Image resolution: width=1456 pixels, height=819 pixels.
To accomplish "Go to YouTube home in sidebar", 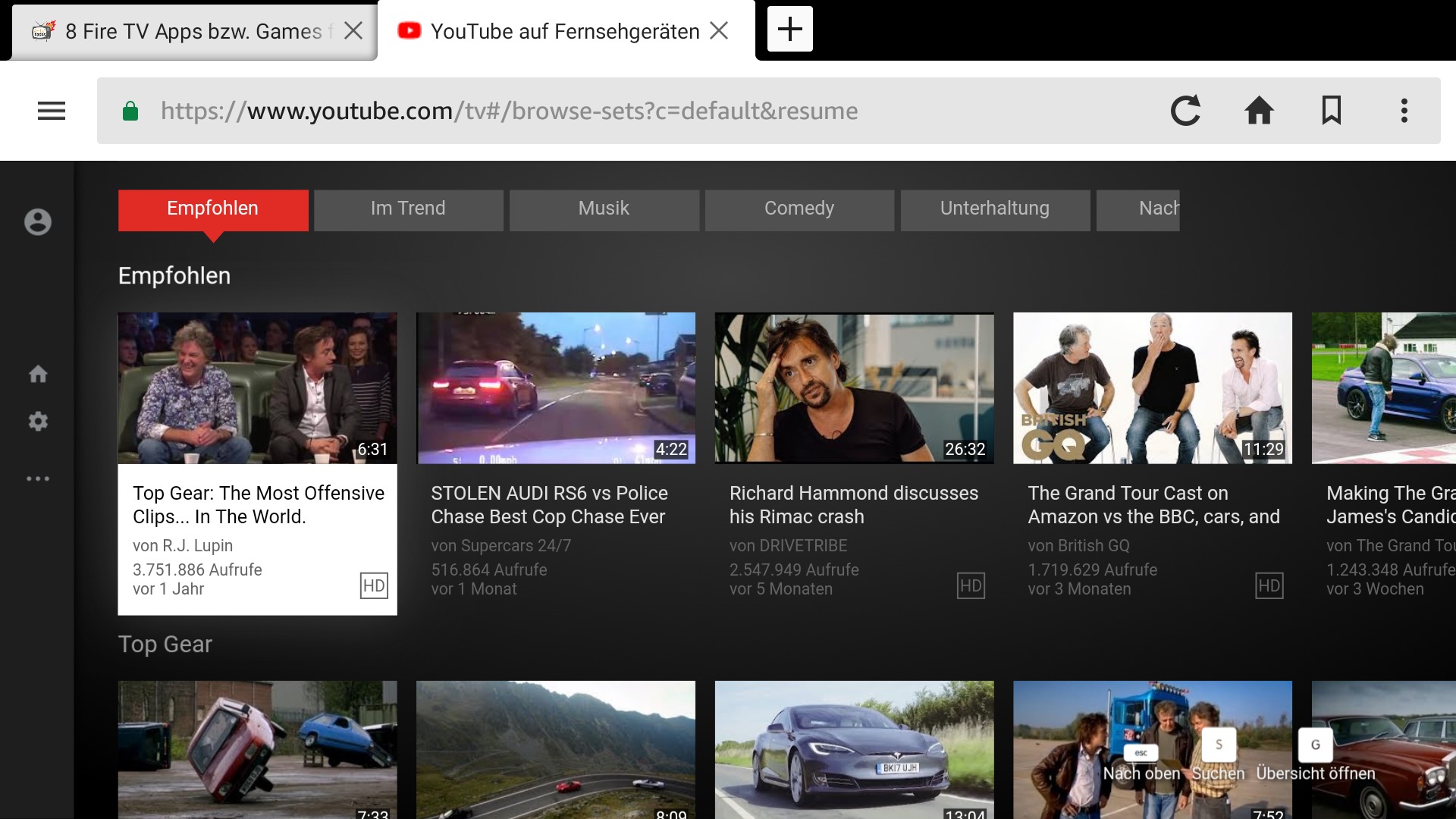I will click(38, 374).
